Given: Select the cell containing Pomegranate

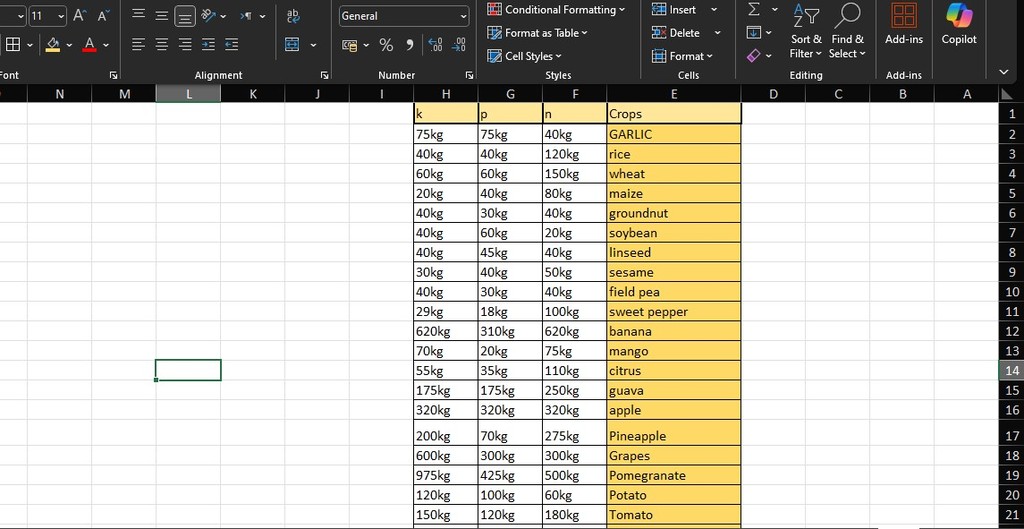Looking at the screenshot, I should click(672, 475).
